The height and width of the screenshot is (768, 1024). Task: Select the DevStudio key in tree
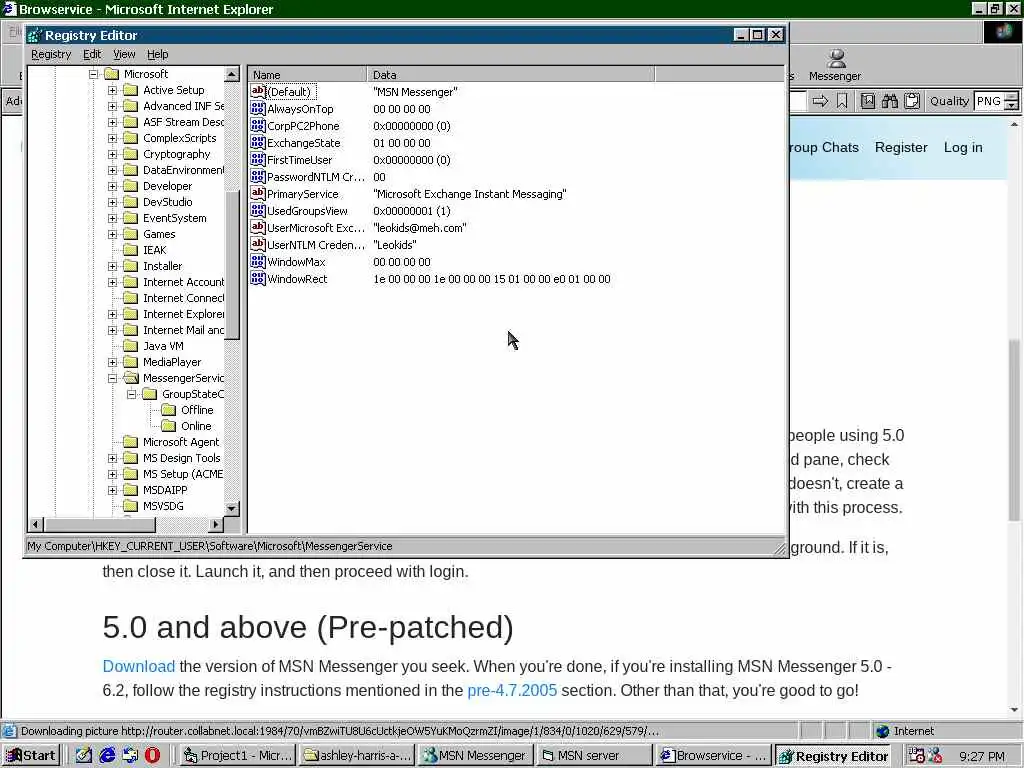pyautogui.click(x=168, y=202)
